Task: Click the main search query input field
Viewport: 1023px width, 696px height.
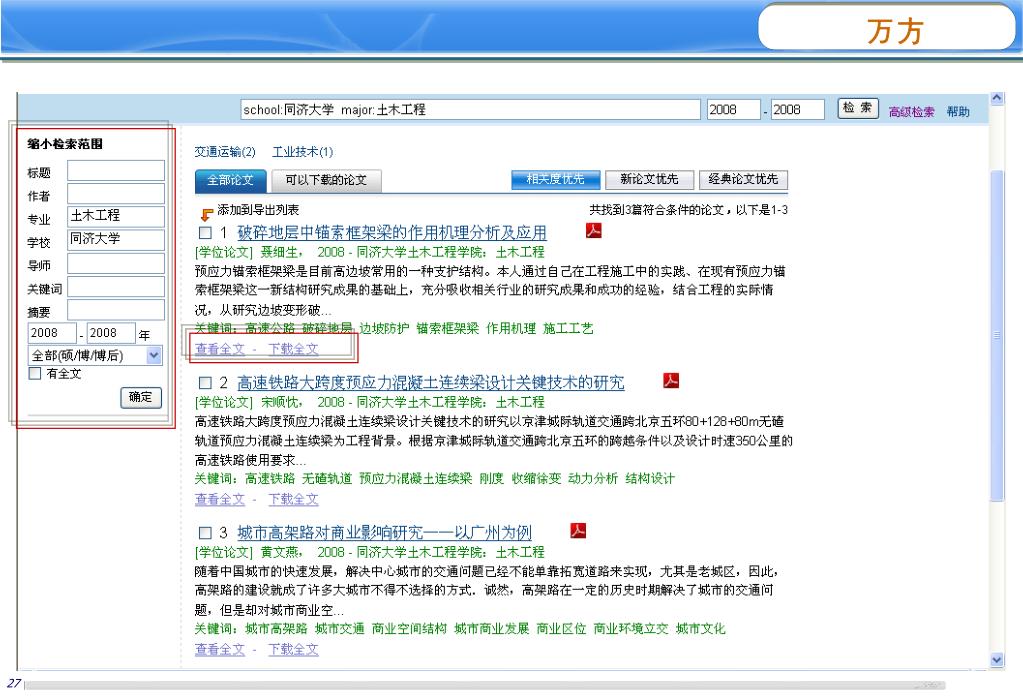Action: [x=470, y=110]
